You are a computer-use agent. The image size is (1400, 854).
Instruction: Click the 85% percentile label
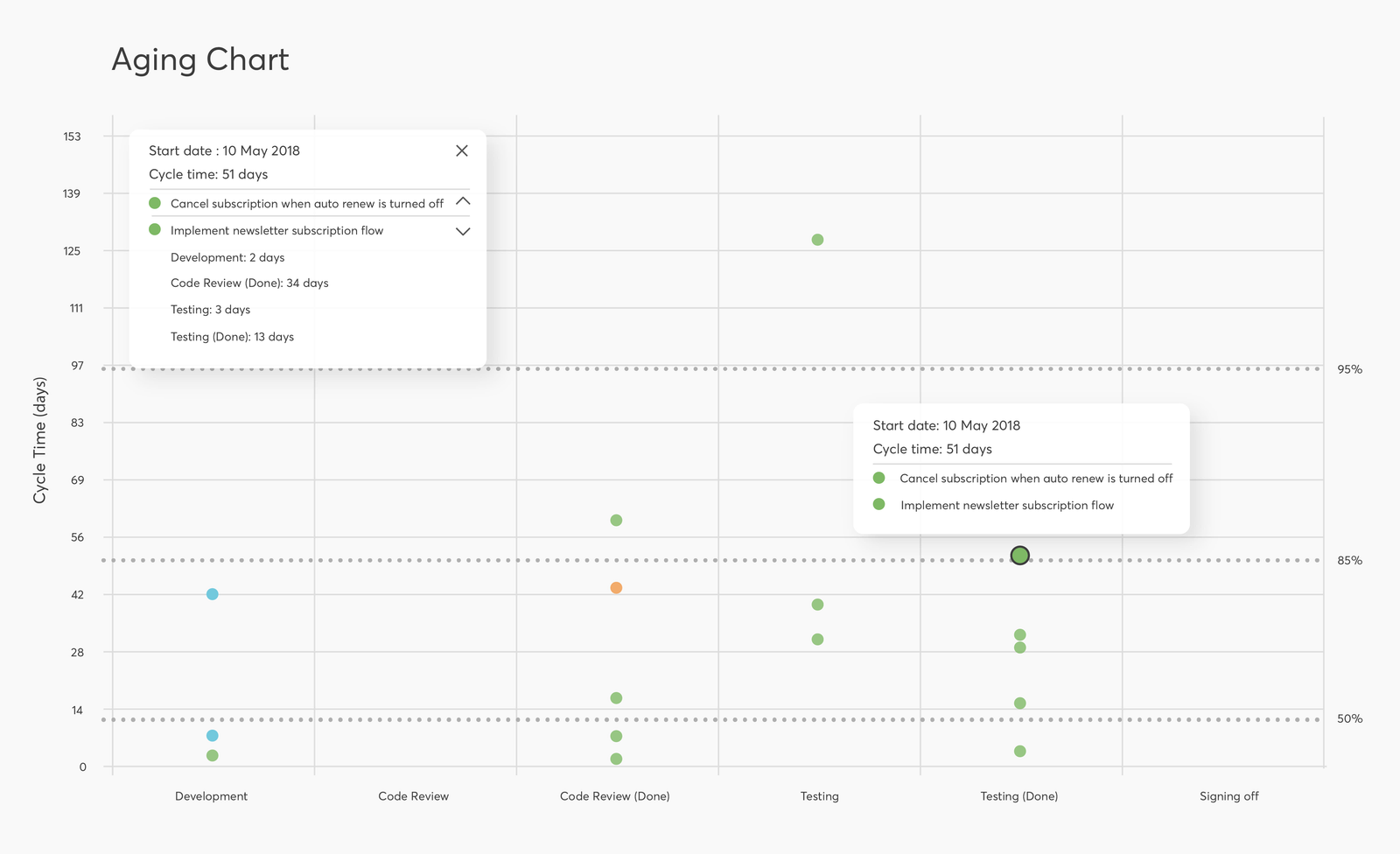(x=1349, y=561)
